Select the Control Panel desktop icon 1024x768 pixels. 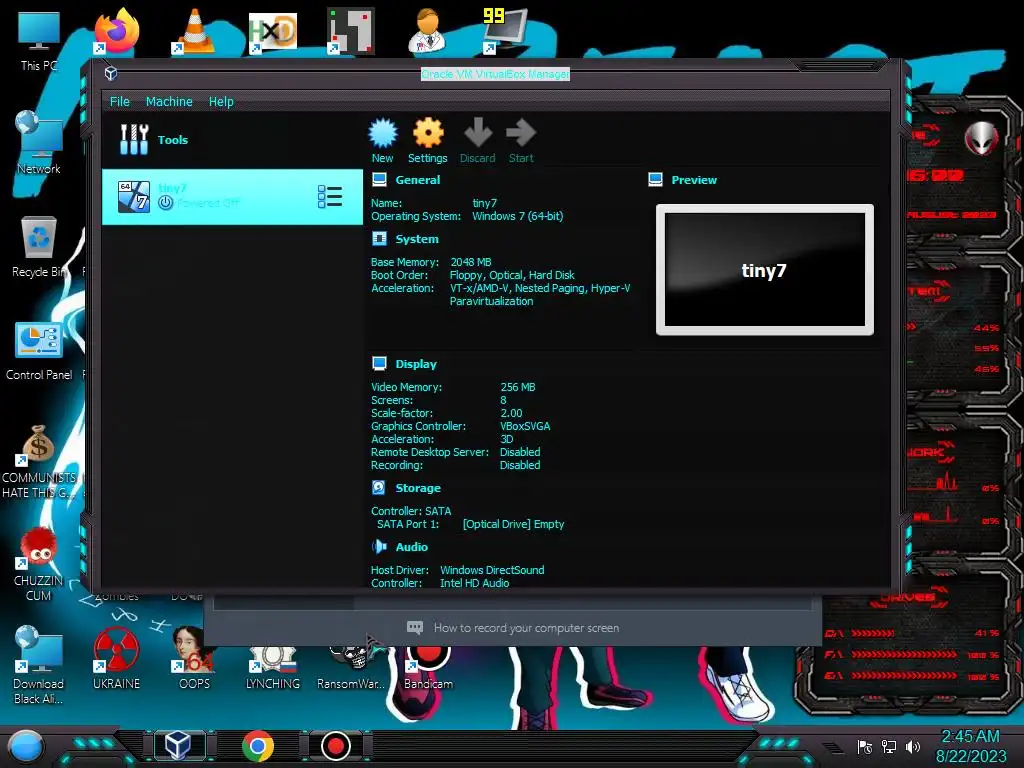[39, 351]
